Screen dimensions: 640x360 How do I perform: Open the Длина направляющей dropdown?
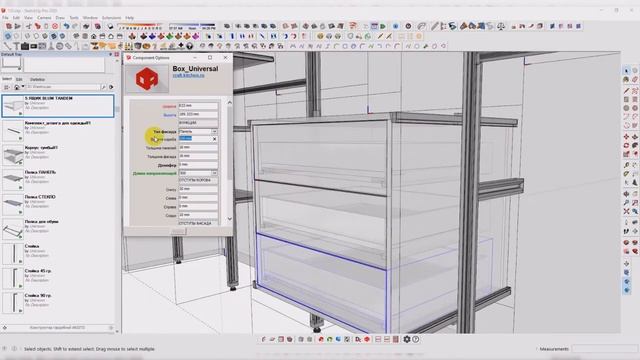(x=214, y=173)
